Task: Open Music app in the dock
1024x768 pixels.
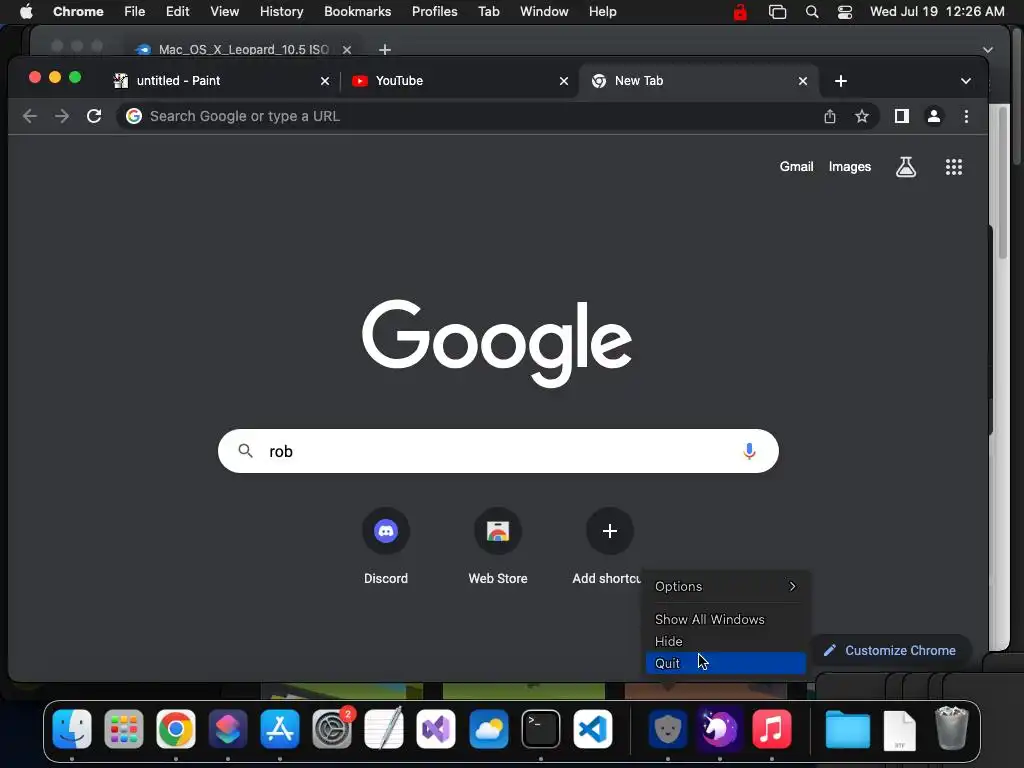Action: 771,729
